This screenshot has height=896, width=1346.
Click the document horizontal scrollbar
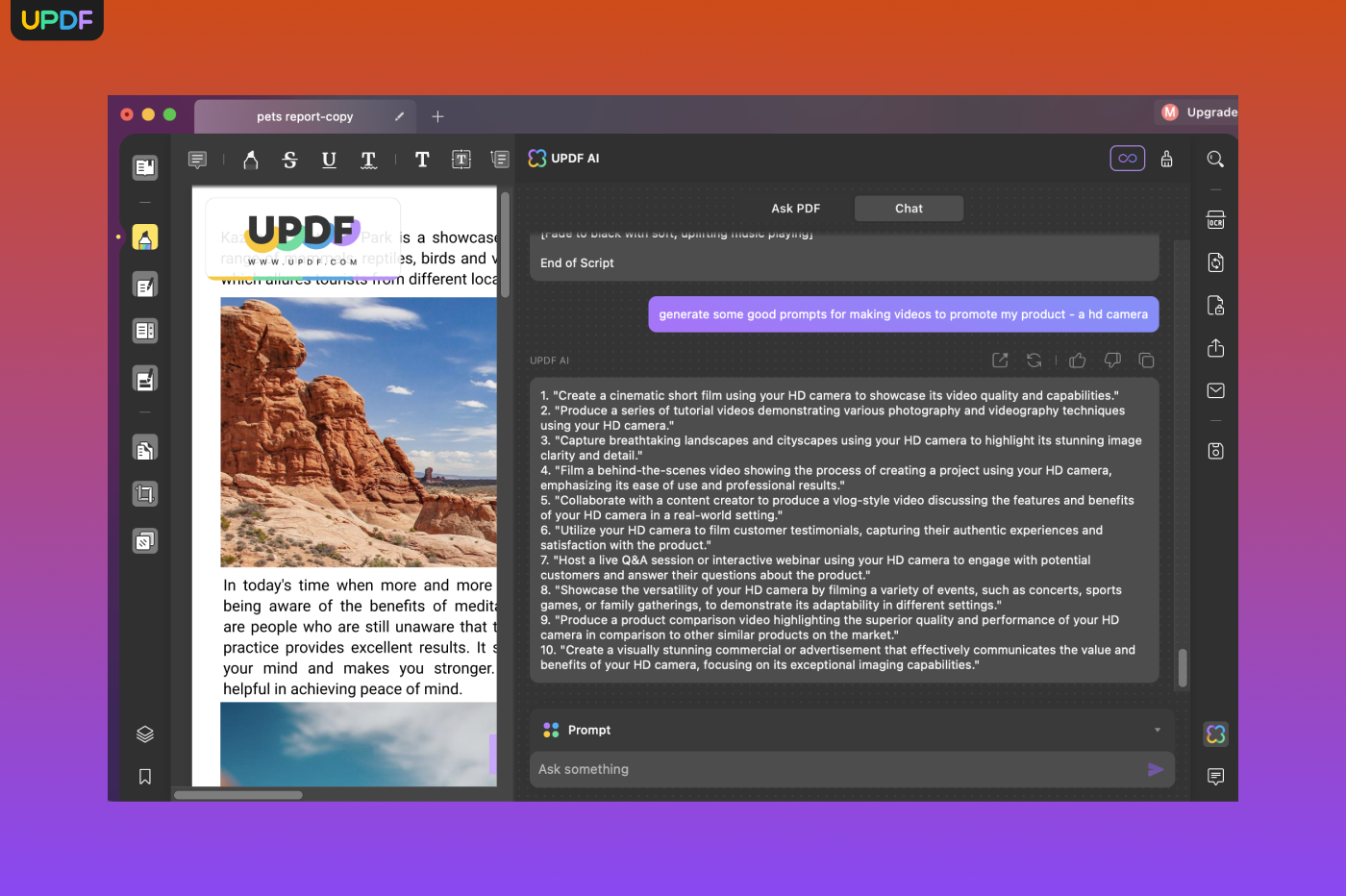pos(238,795)
